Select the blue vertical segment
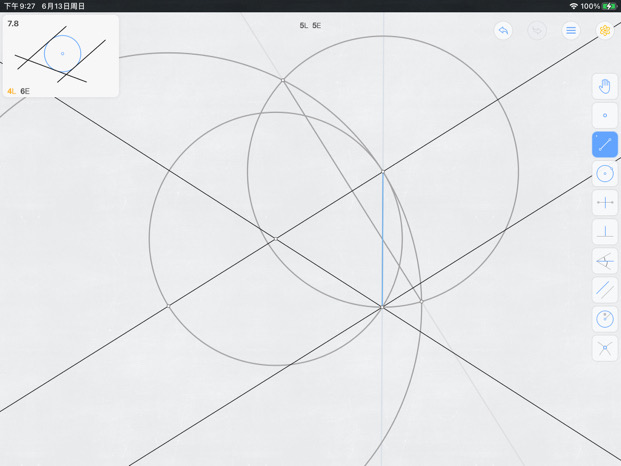 (x=382, y=239)
